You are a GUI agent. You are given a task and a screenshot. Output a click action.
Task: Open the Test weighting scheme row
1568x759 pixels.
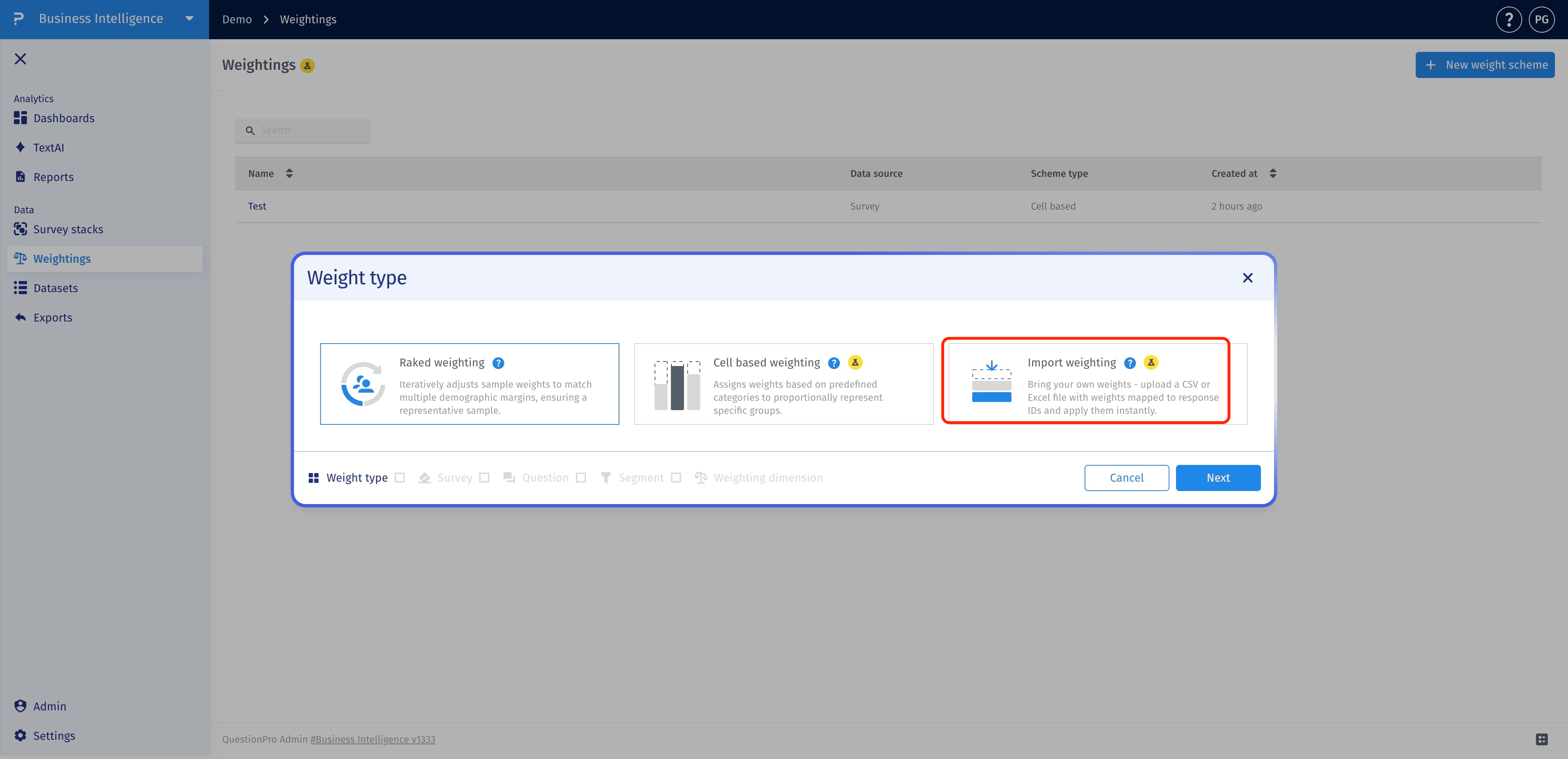point(888,207)
